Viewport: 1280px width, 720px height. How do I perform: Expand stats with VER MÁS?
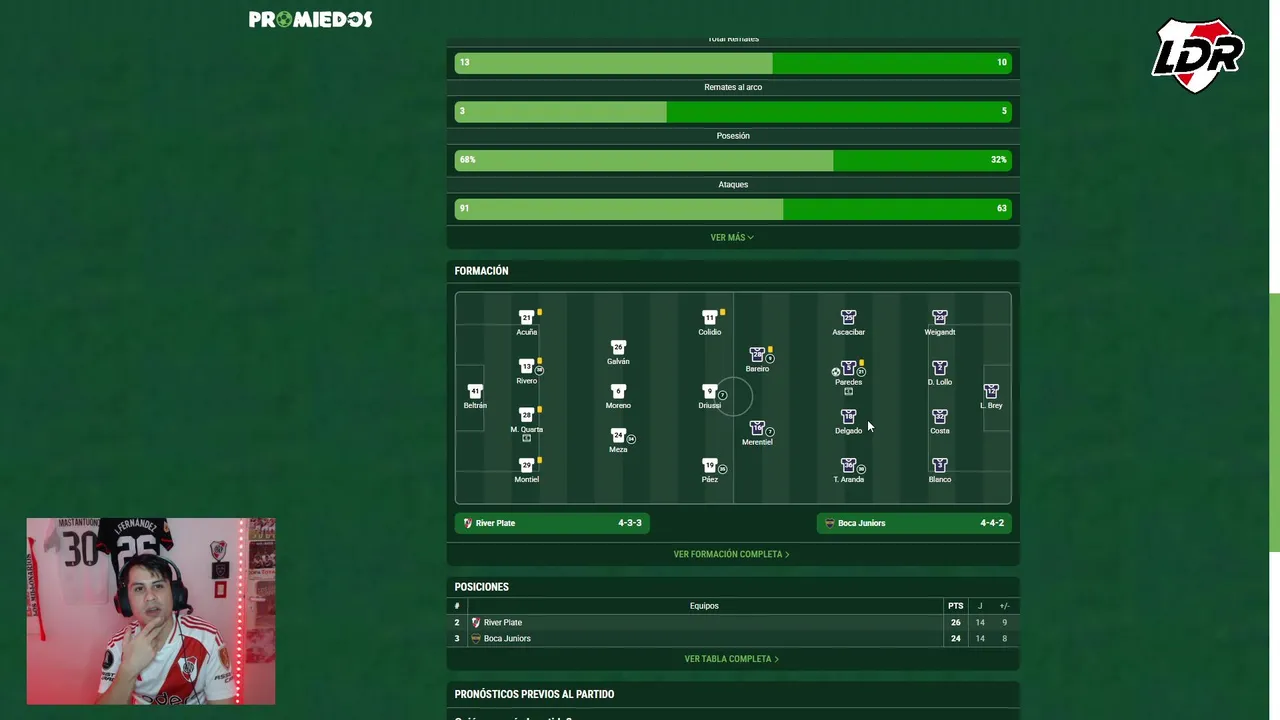(732, 238)
